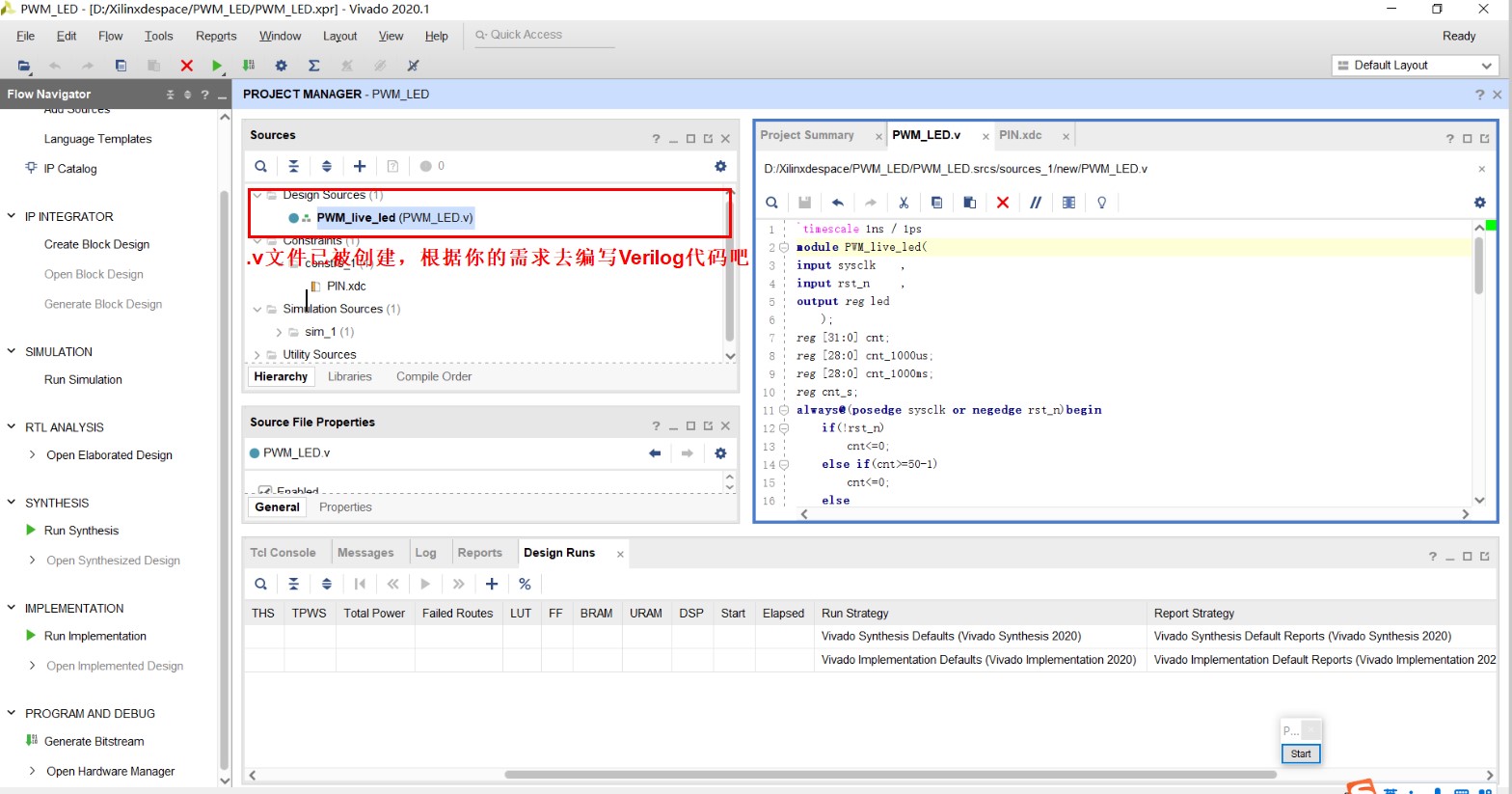Open Settings gear in main toolbar
This screenshot has height=794, width=1512.
[282, 66]
